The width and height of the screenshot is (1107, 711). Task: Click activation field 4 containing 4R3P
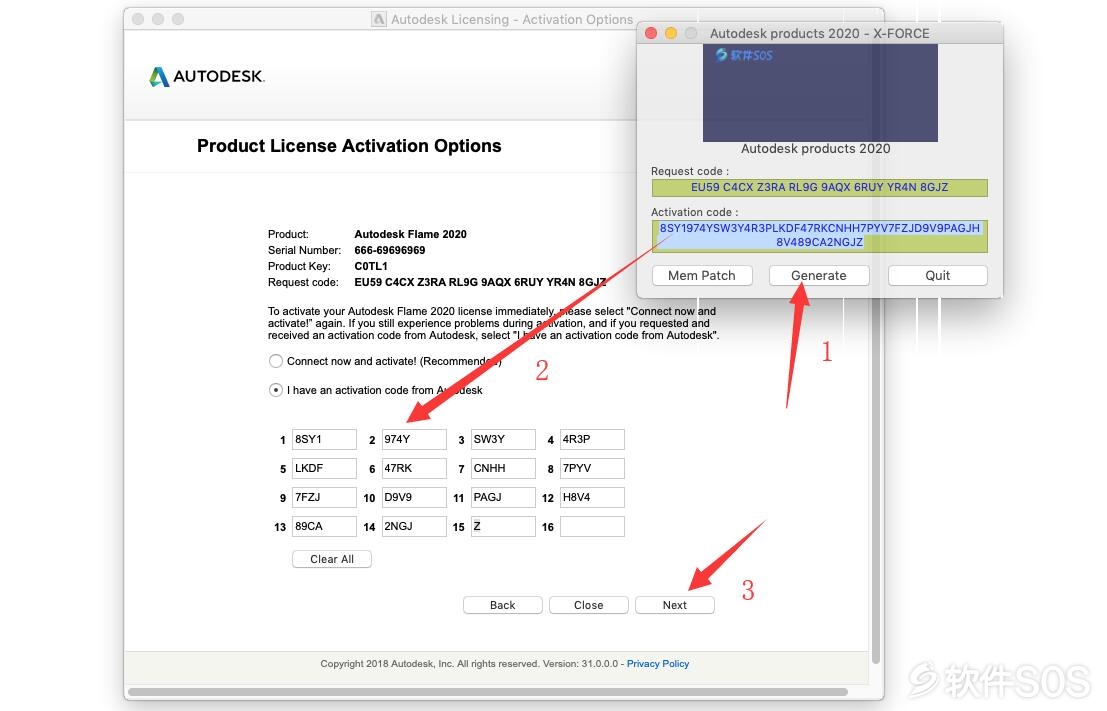coord(592,439)
